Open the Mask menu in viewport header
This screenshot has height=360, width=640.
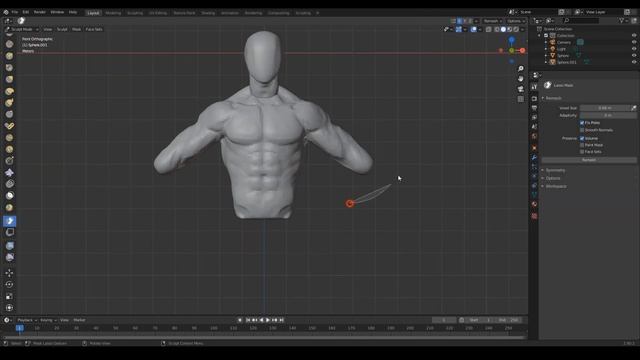(x=76, y=29)
